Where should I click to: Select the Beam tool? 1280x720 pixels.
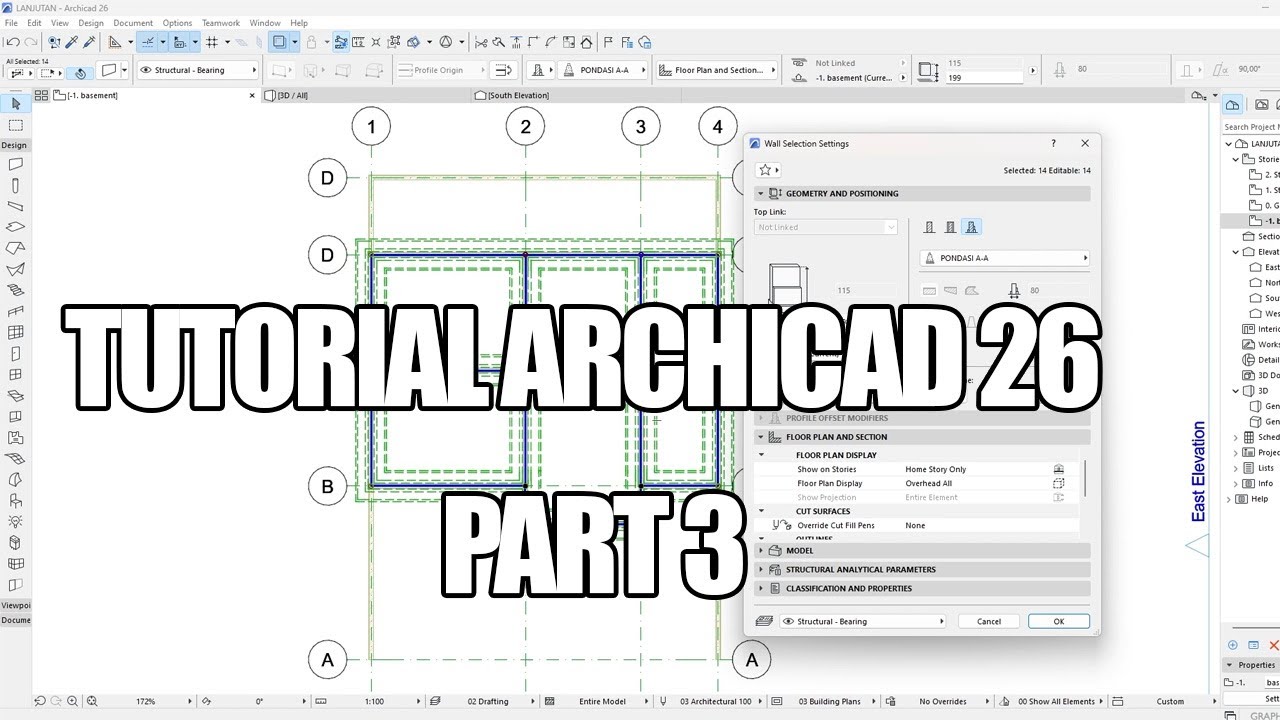click(x=15, y=206)
